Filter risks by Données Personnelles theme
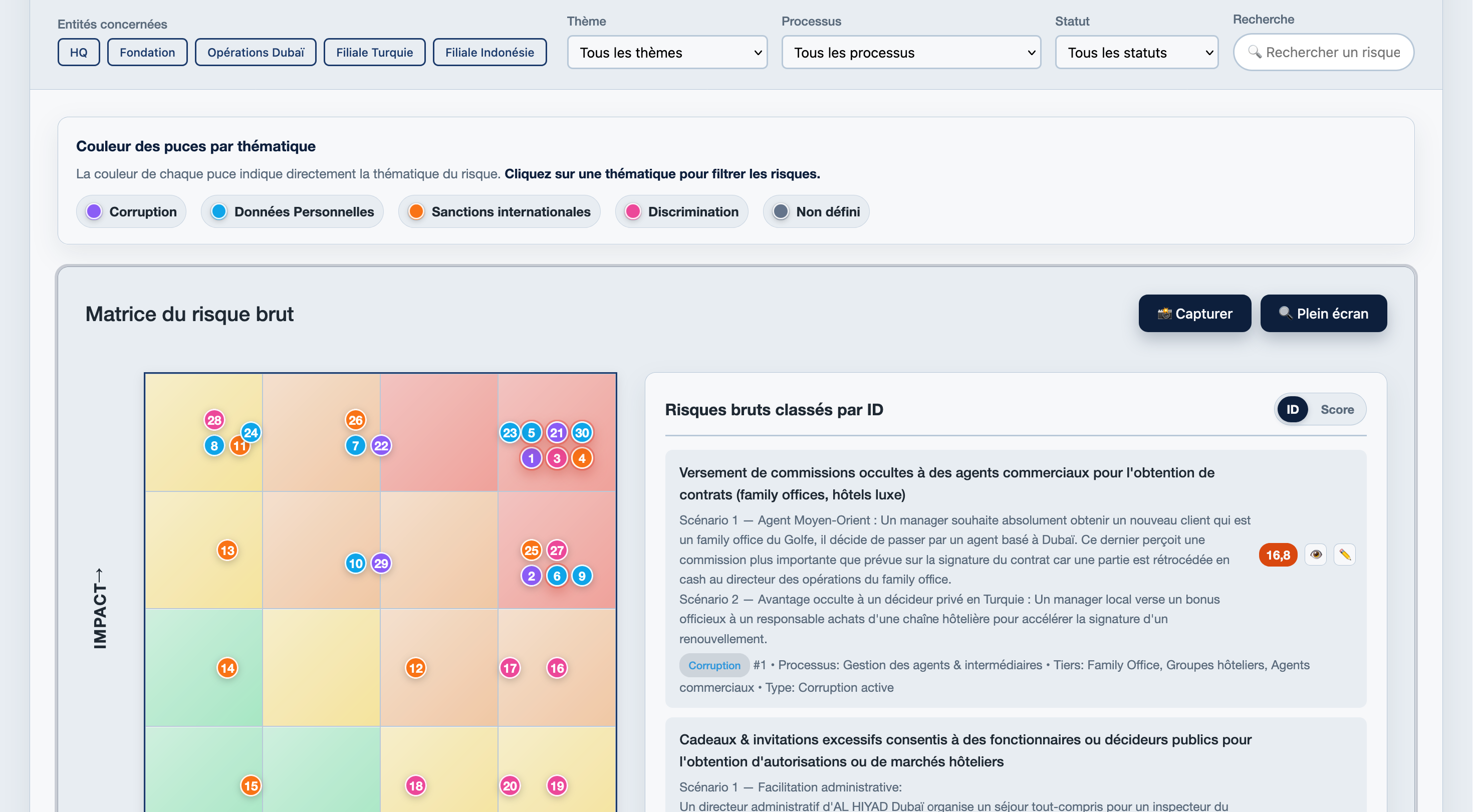 coord(292,211)
